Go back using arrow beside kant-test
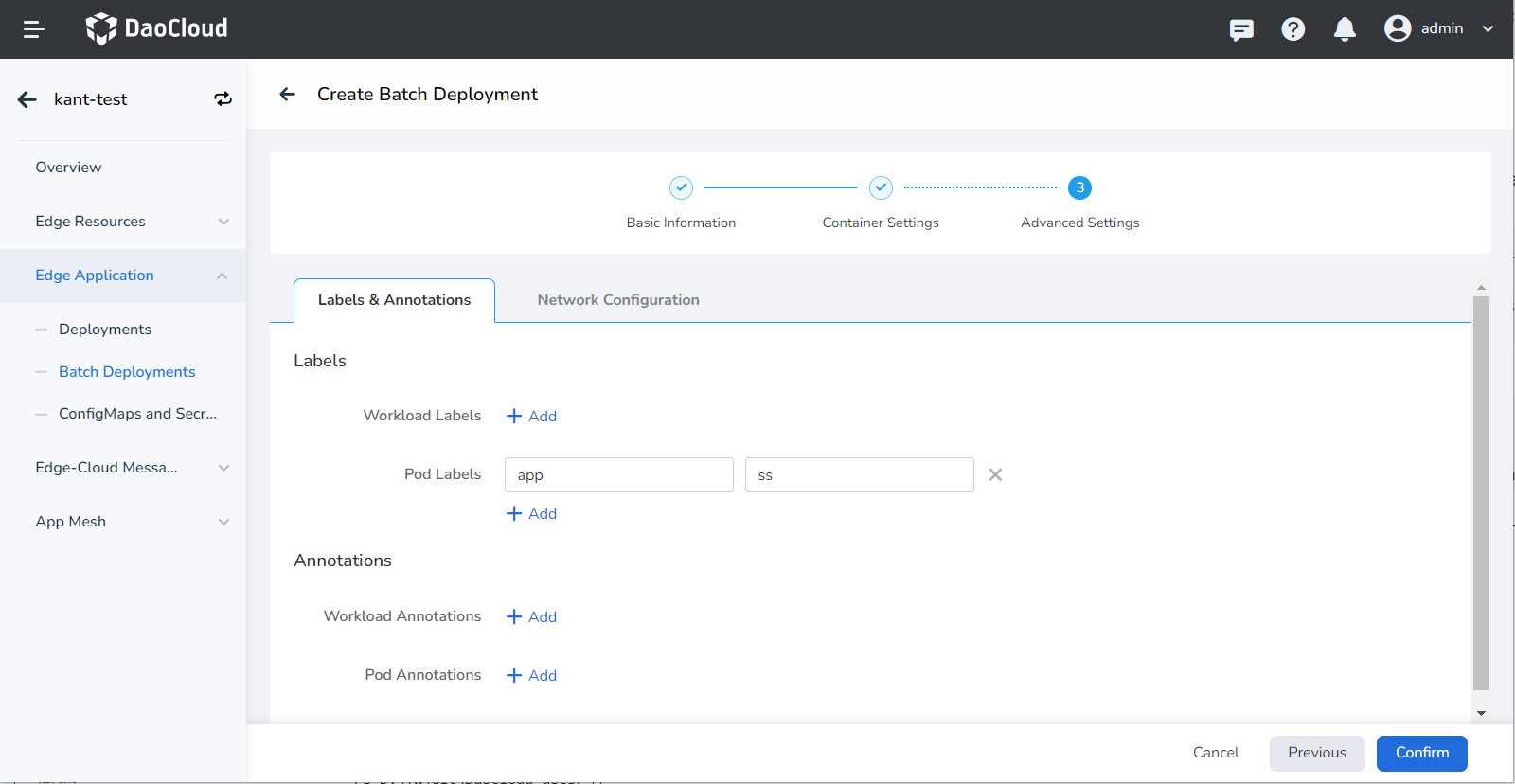The height and width of the screenshot is (784, 1515). [27, 99]
